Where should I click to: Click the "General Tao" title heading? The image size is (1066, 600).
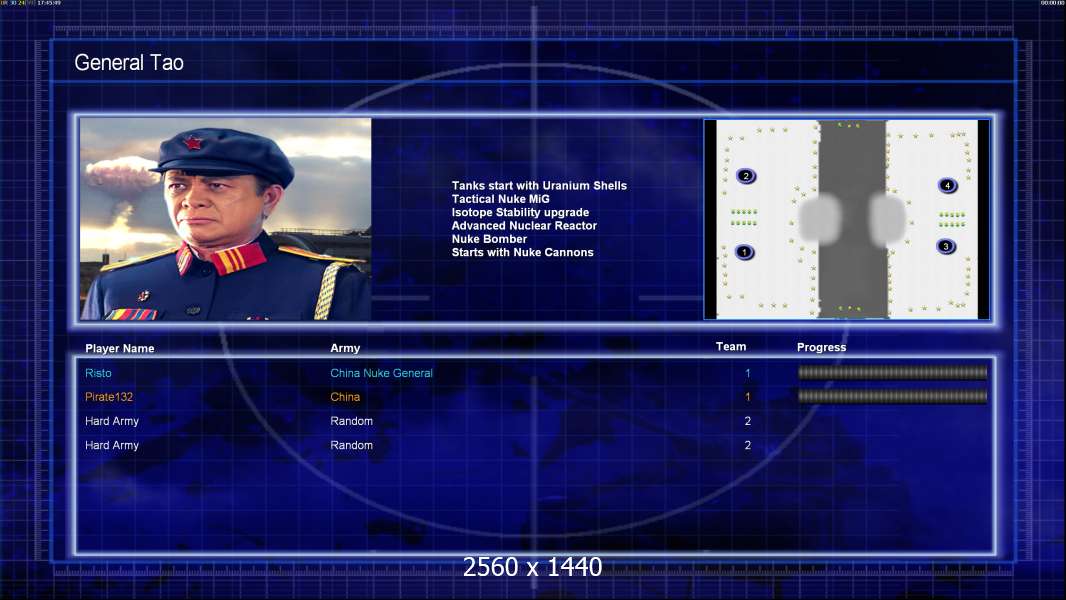click(129, 63)
